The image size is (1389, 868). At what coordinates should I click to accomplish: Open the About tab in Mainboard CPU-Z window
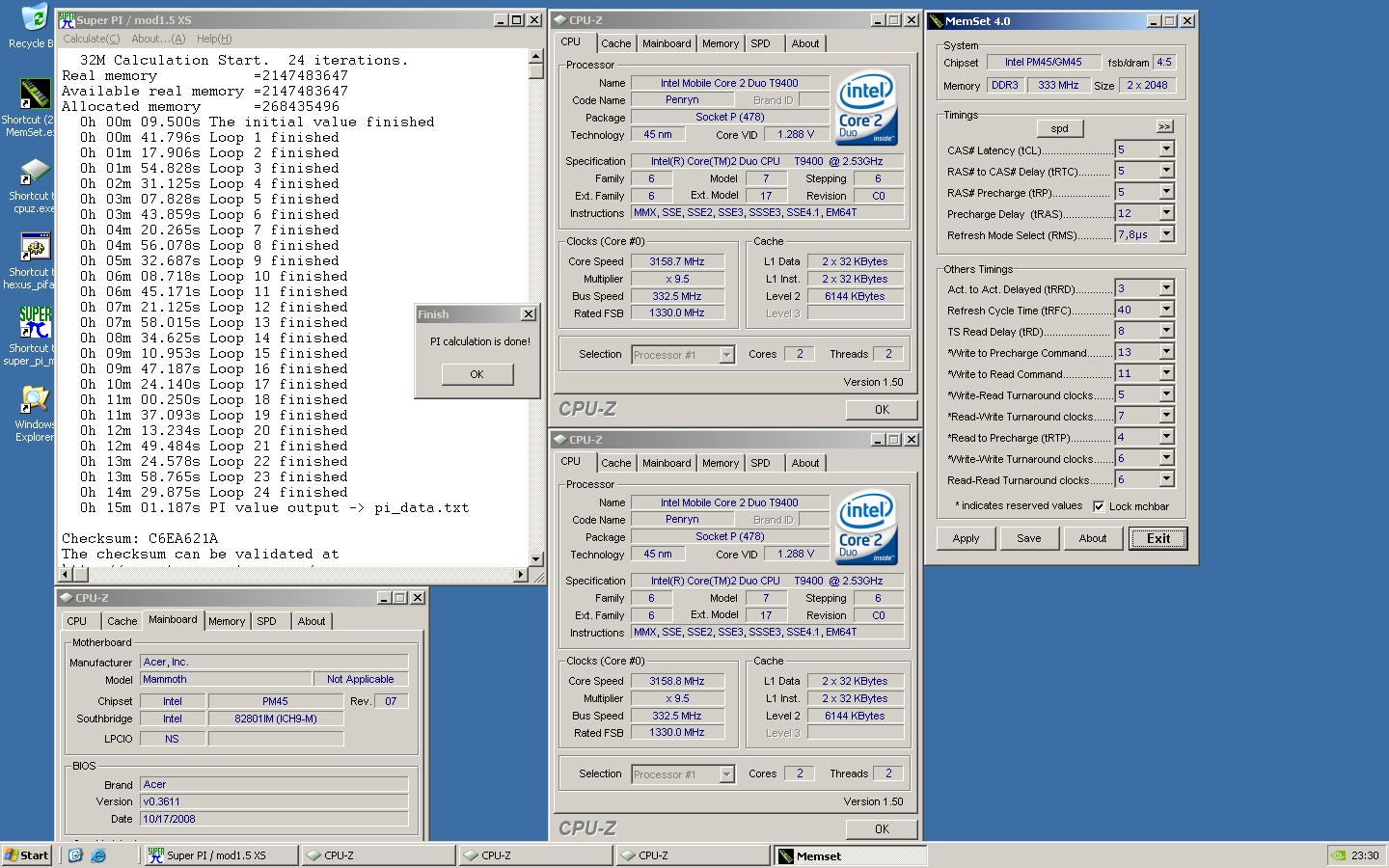click(x=312, y=621)
